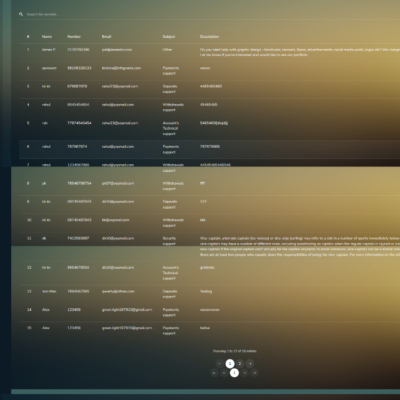Click the name 'Alex' in row 14

pos(46,310)
